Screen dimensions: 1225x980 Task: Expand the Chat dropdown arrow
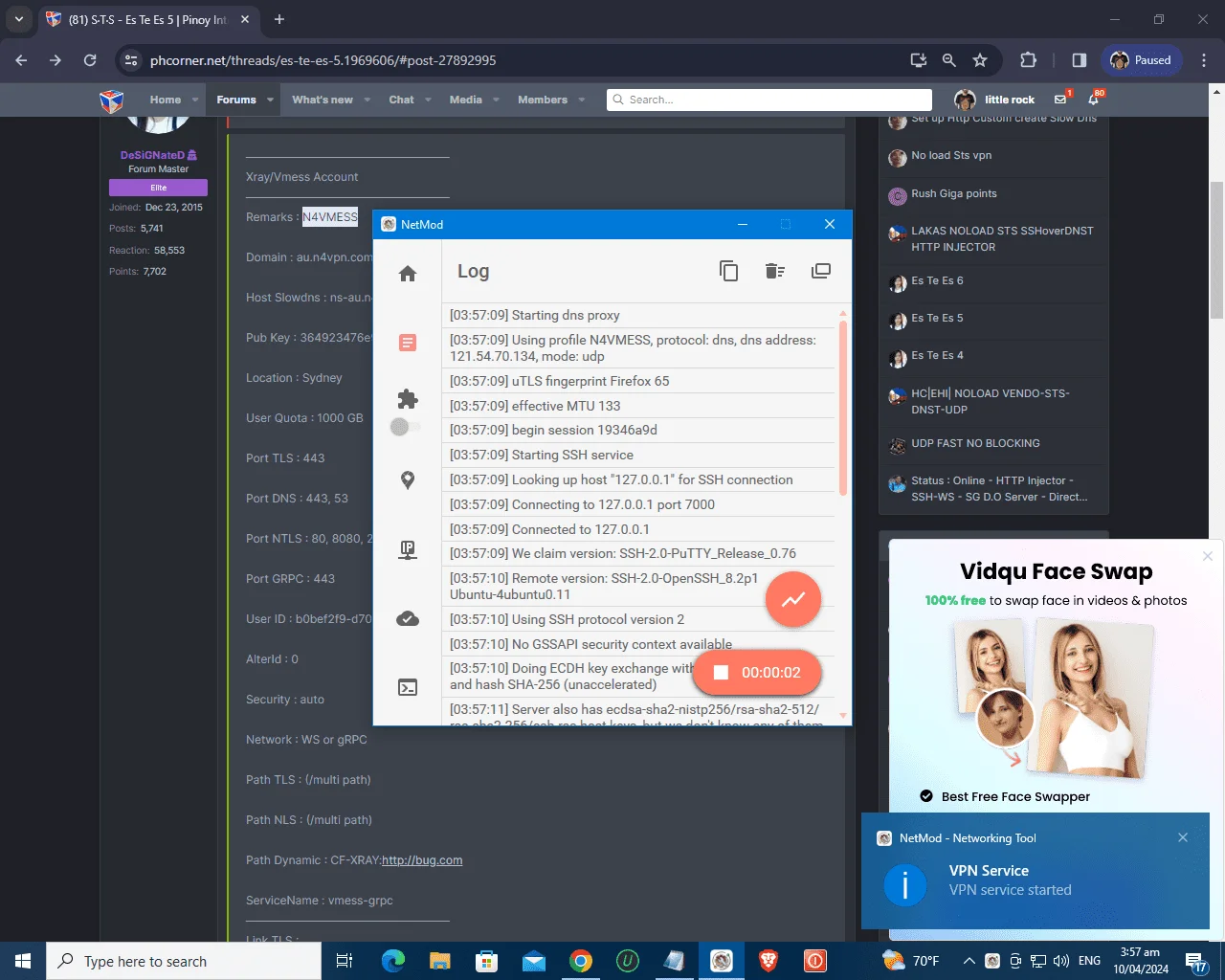pyautogui.click(x=428, y=100)
